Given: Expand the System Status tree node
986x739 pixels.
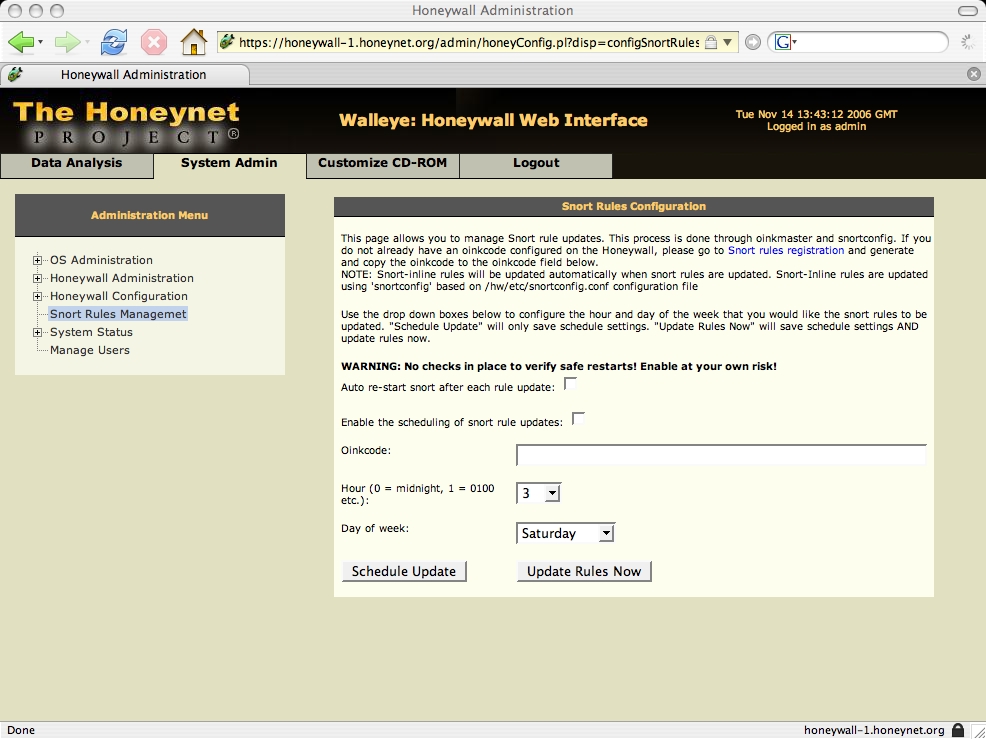Looking at the screenshot, I should 37,332.
